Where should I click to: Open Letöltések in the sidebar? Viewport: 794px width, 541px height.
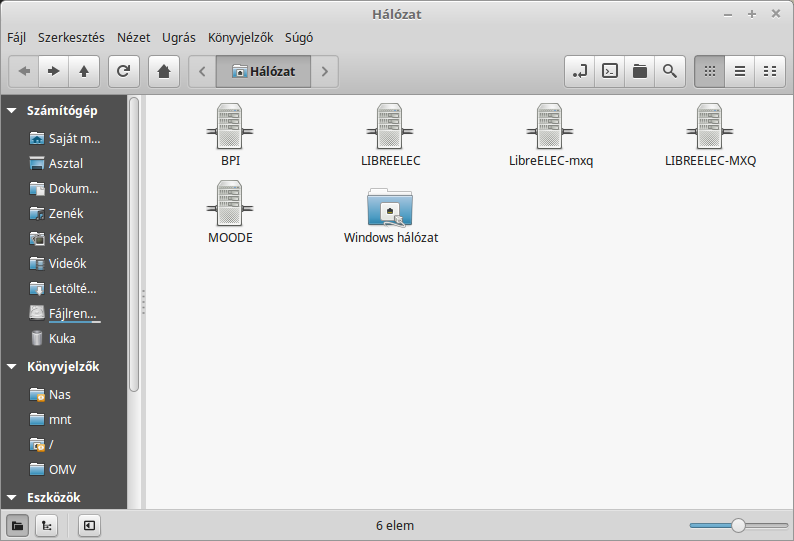pyautogui.click(x=65, y=288)
